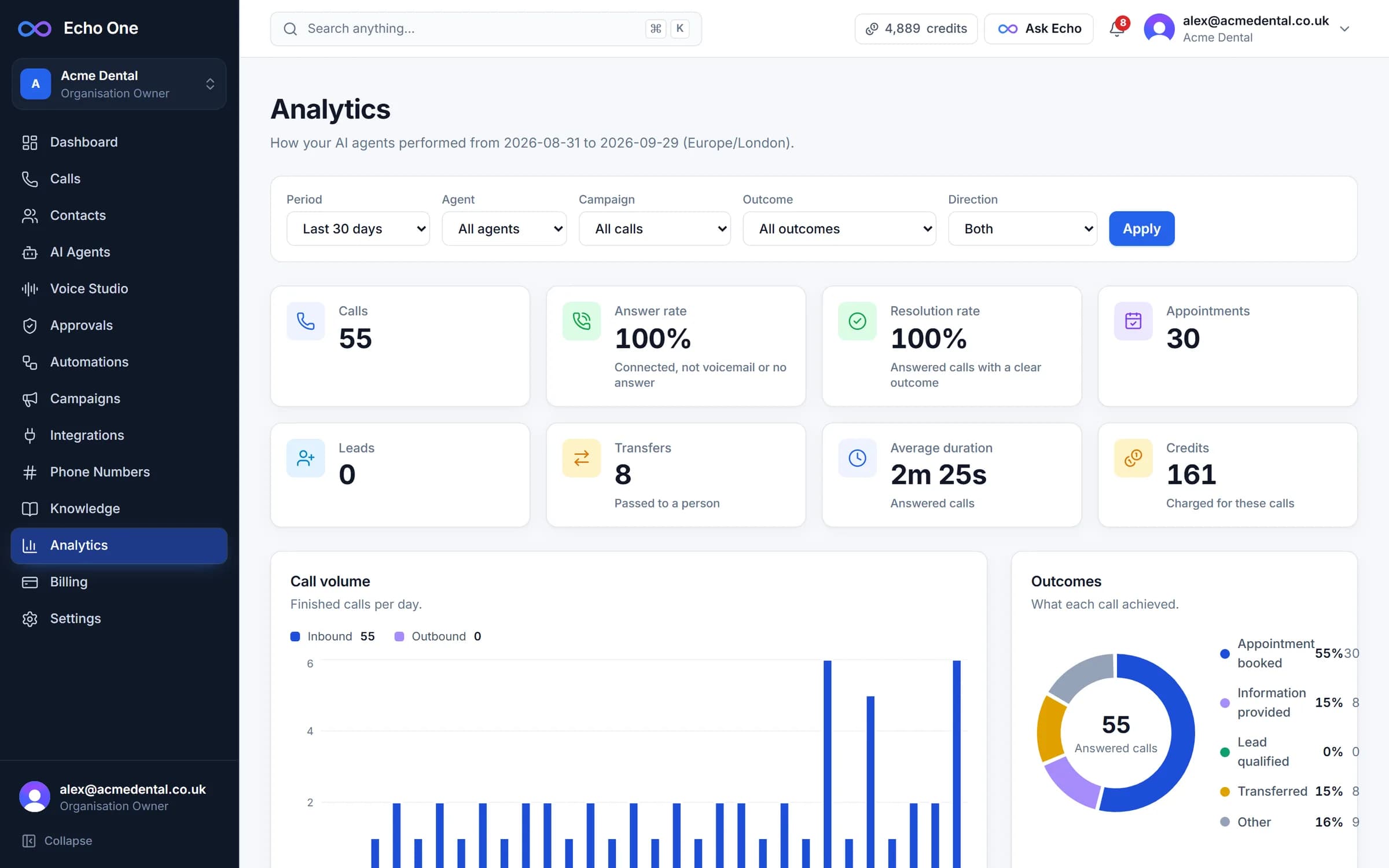This screenshot has width=1389, height=868.
Task: Collapse the sidebar
Action: pos(57,841)
